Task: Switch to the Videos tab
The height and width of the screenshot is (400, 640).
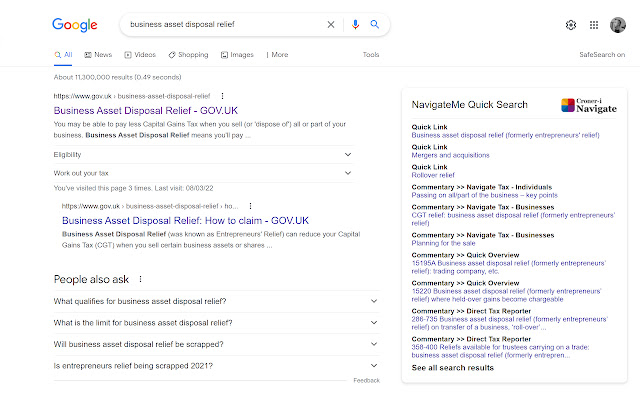Action: click(x=140, y=55)
